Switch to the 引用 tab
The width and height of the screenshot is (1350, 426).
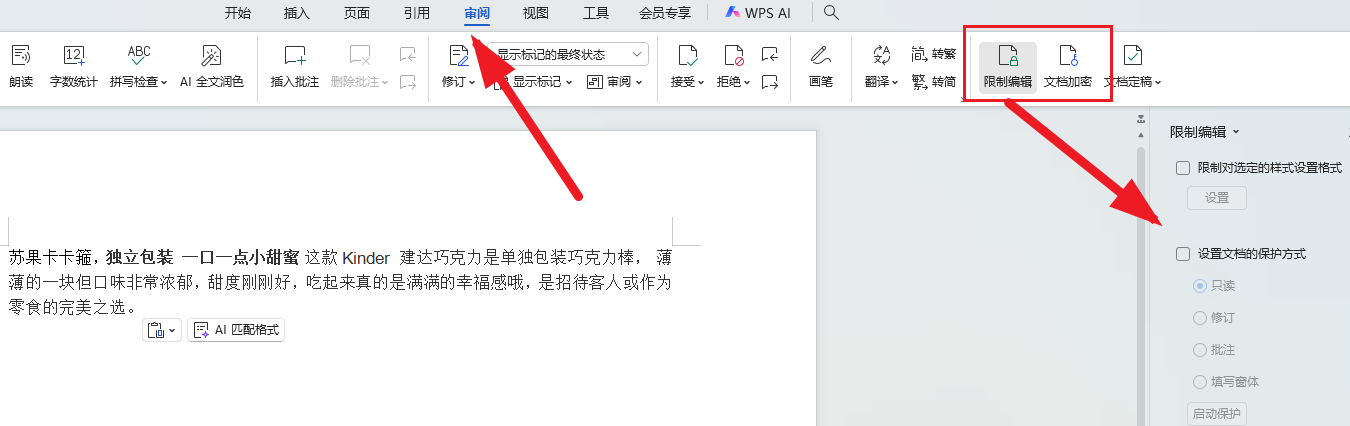click(x=417, y=13)
